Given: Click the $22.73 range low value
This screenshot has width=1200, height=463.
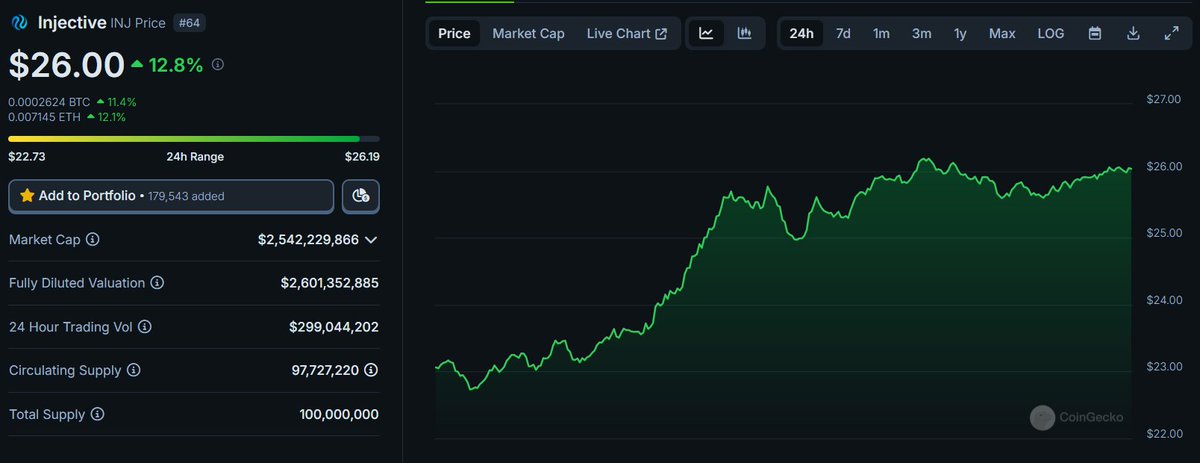Looking at the screenshot, I should tap(26, 156).
